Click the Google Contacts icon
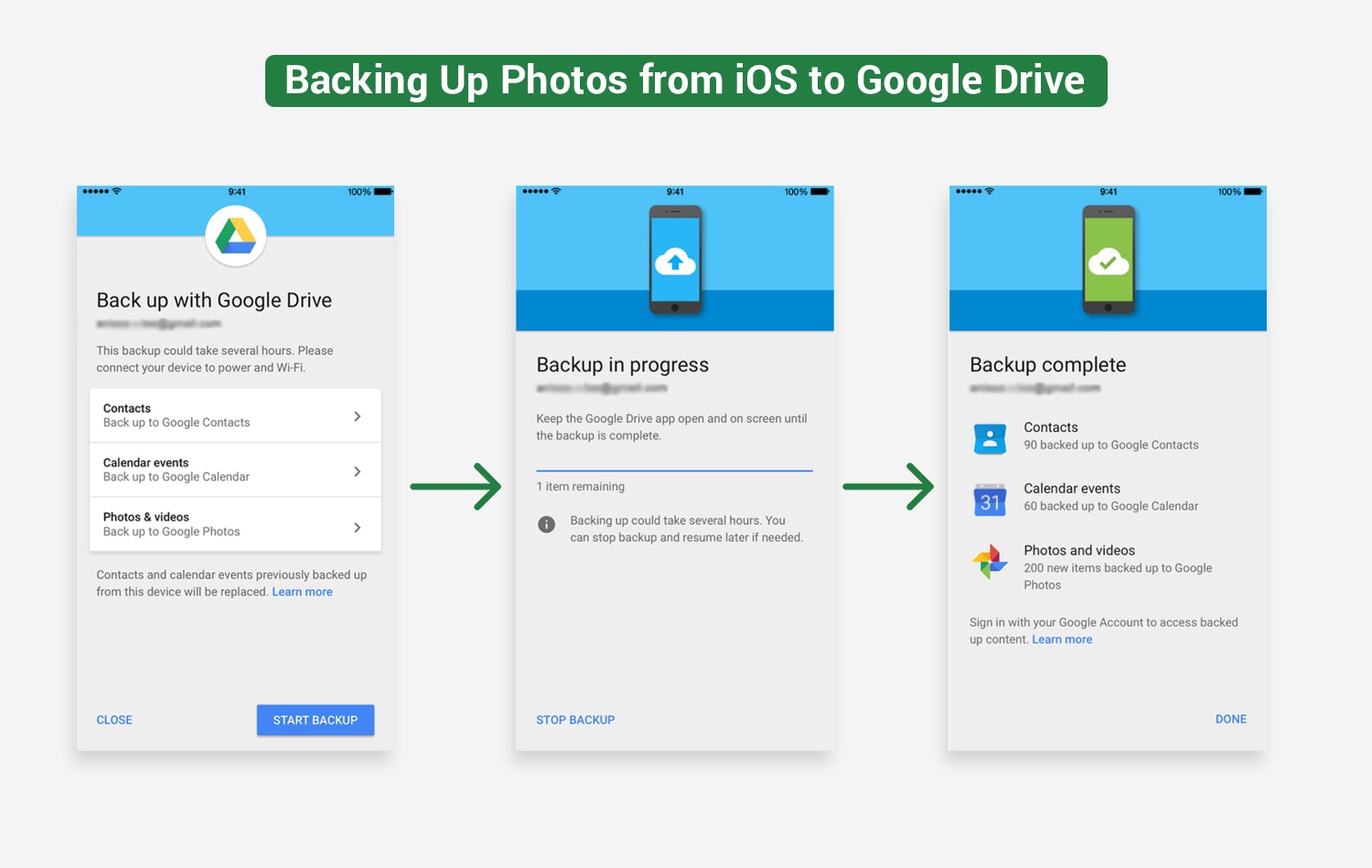 point(990,439)
